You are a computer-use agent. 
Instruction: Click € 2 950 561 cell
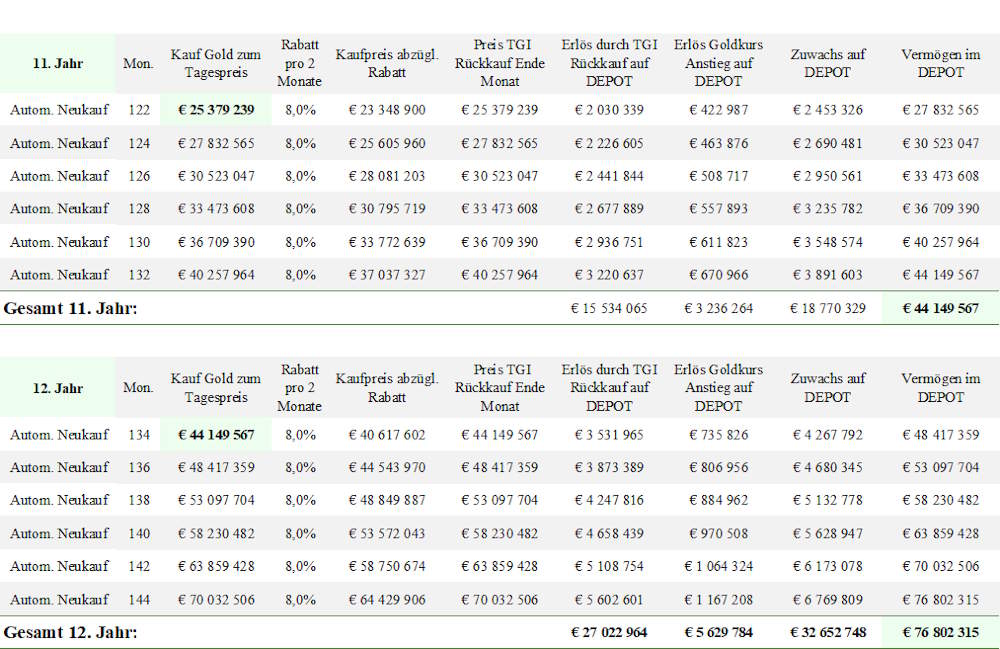828,176
